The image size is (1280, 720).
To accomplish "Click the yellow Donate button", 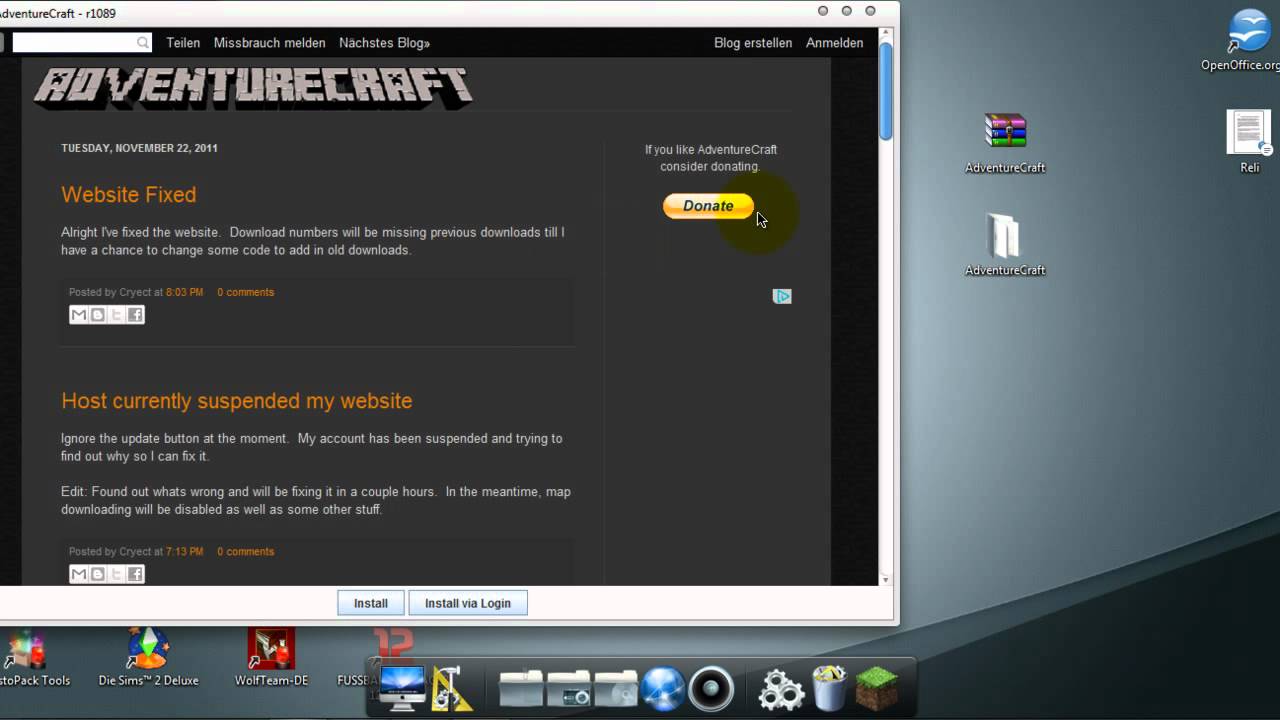I will coord(708,206).
